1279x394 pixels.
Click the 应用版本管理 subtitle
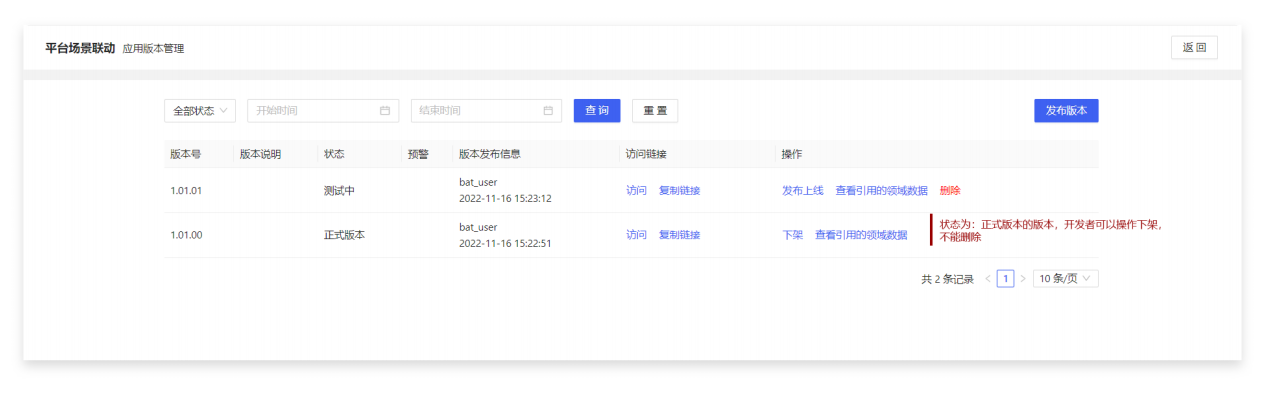(x=153, y=48)
